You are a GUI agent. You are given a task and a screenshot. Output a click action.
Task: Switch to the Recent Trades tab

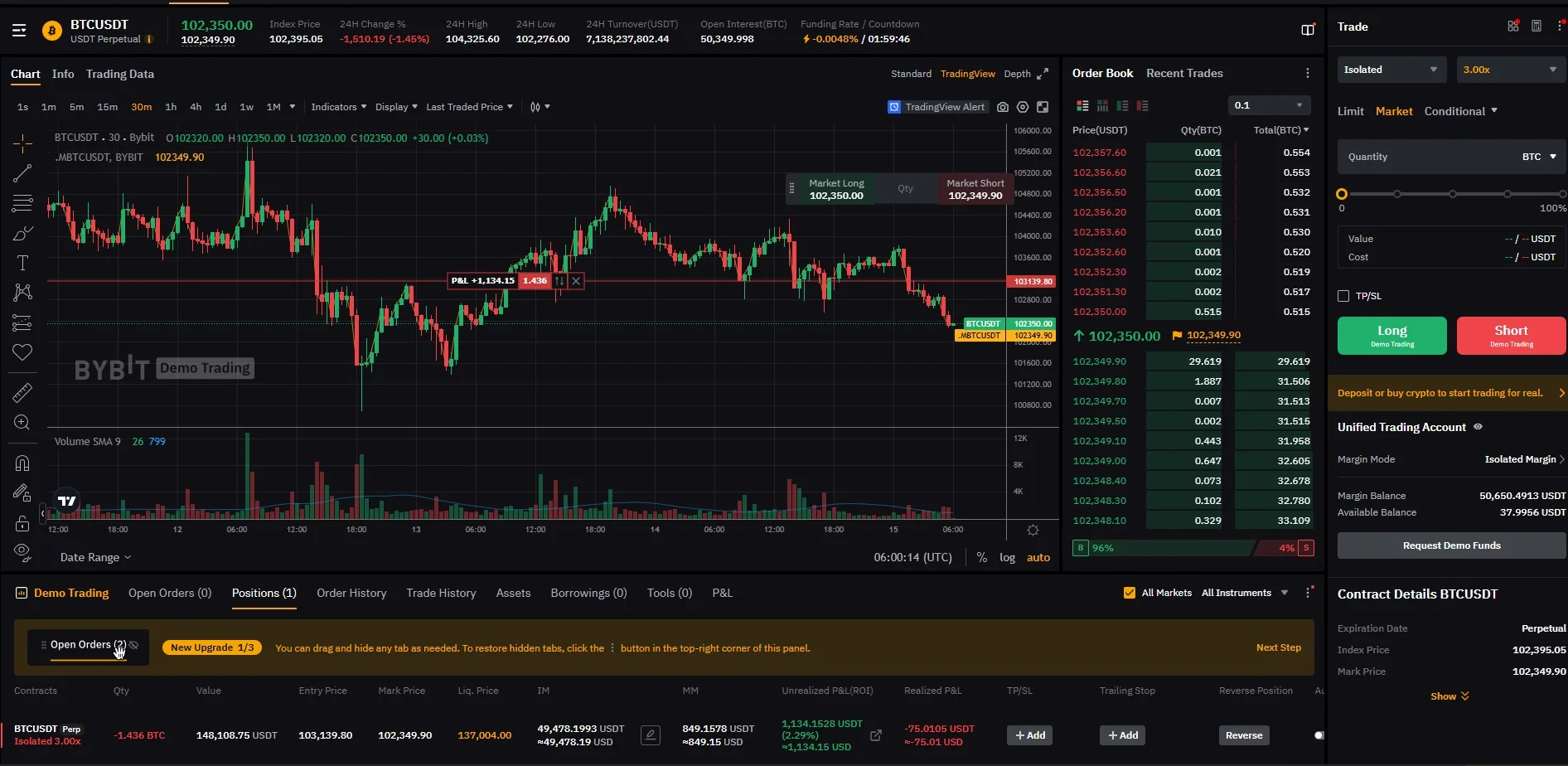pyautogui.click(x=1184, y=73)
